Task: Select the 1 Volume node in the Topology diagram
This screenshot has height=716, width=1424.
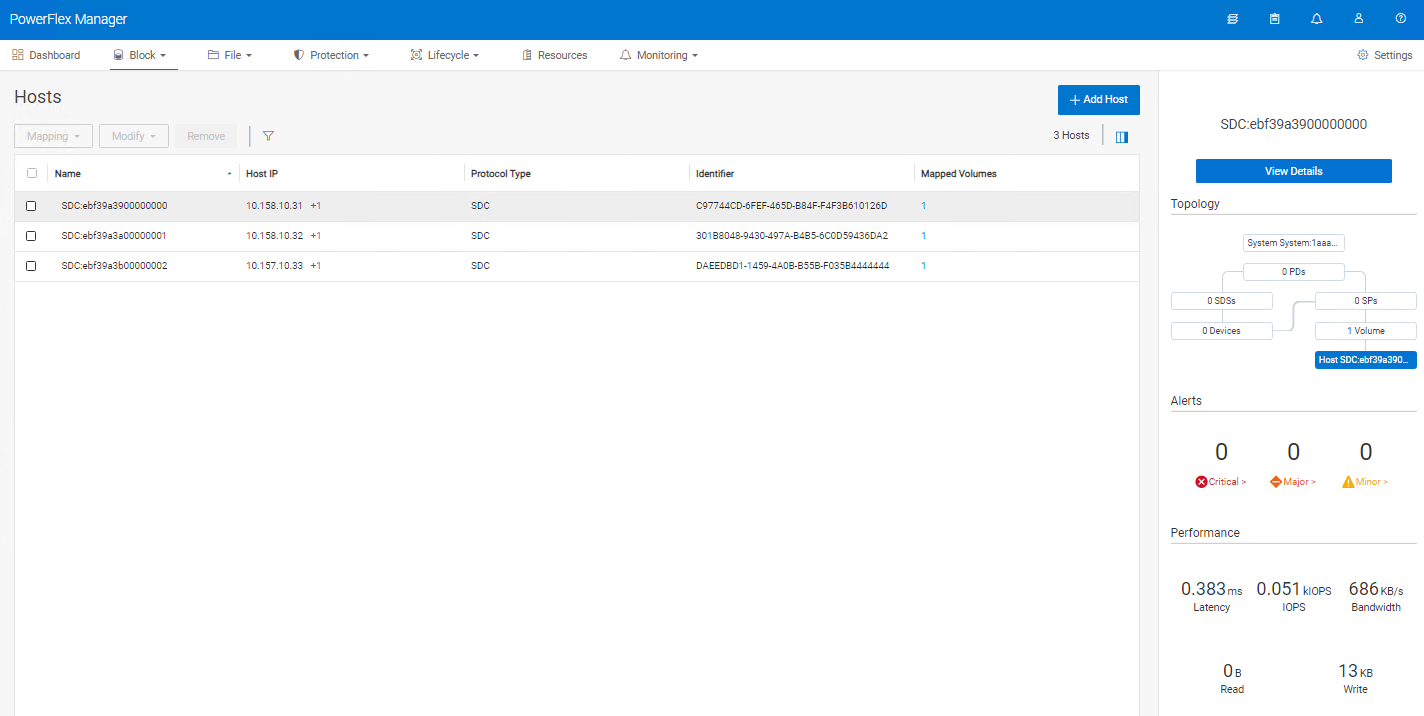Action: 1365,330
